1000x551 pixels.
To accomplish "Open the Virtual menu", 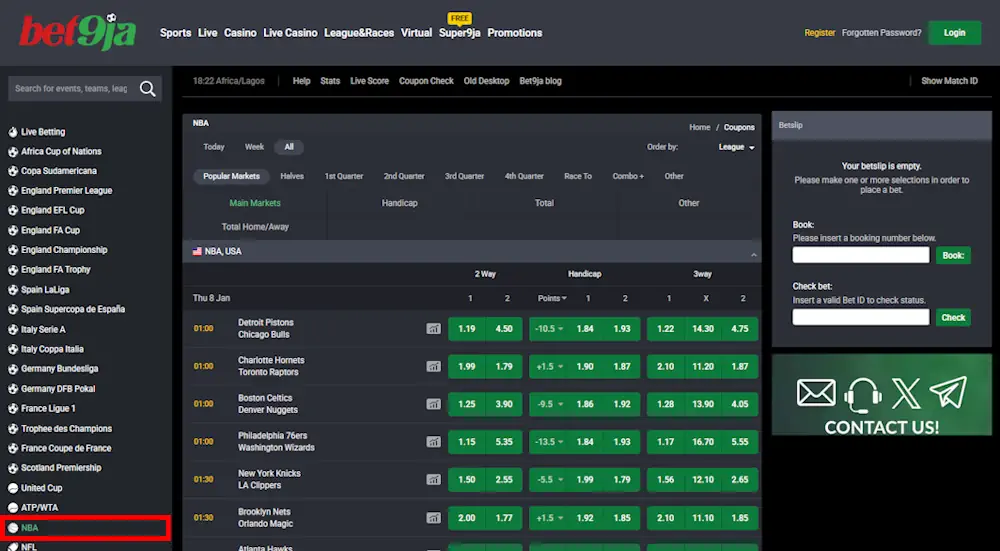I will coord(416,33).
